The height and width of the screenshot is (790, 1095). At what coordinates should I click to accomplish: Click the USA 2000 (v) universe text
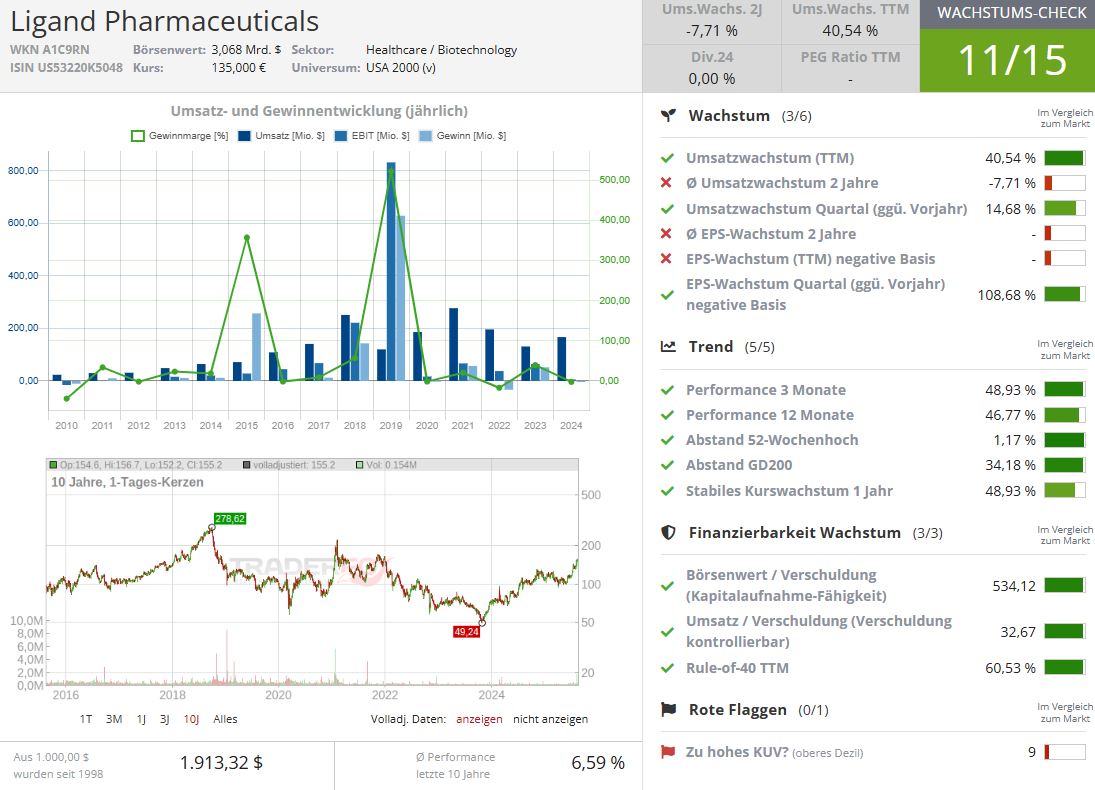point(401,68)
